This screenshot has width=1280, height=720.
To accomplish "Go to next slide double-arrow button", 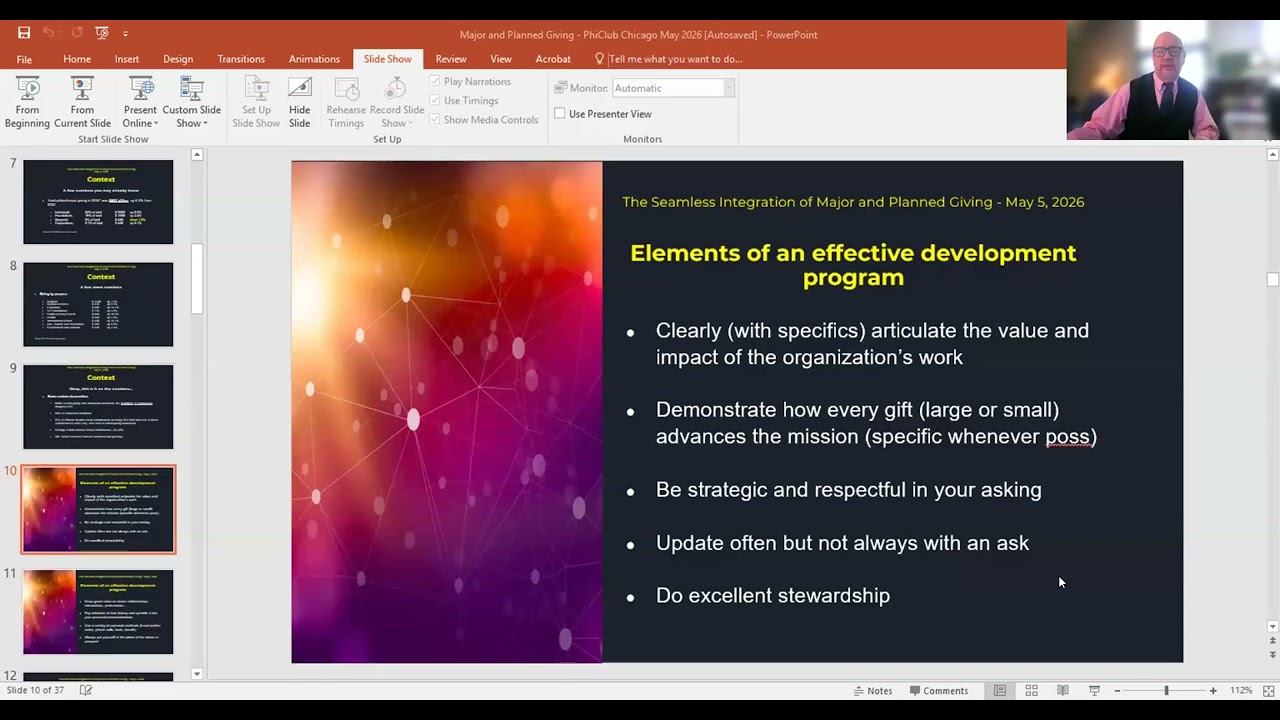I will point(1272,655).
